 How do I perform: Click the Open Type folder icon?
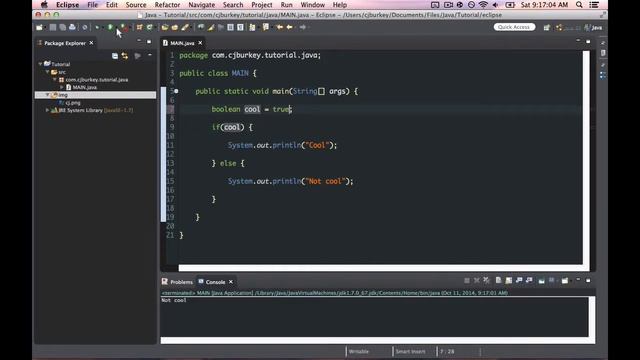pyautogui.click(x=165, y=27)
